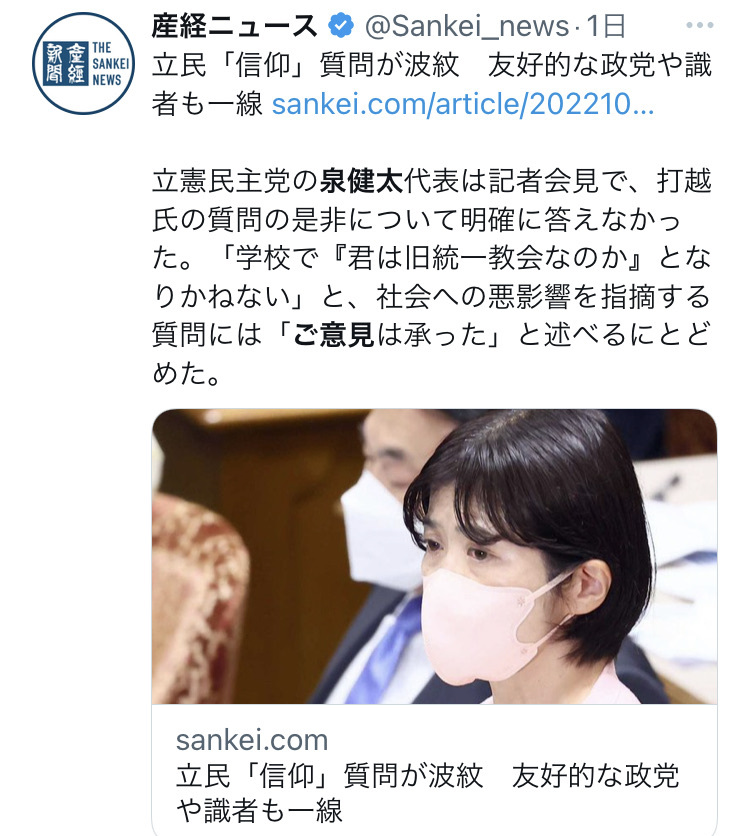Open the article card photo

(x=434, y=556)
